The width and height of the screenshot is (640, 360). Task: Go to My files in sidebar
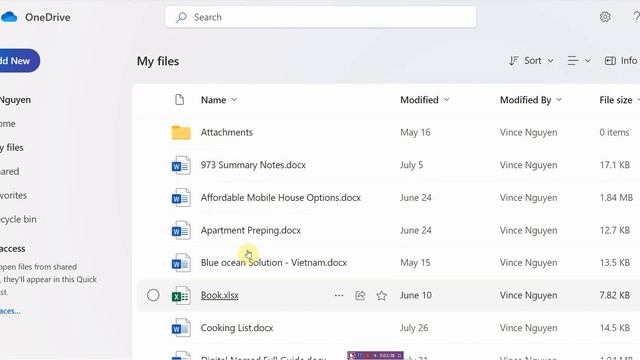click(12, 147)
